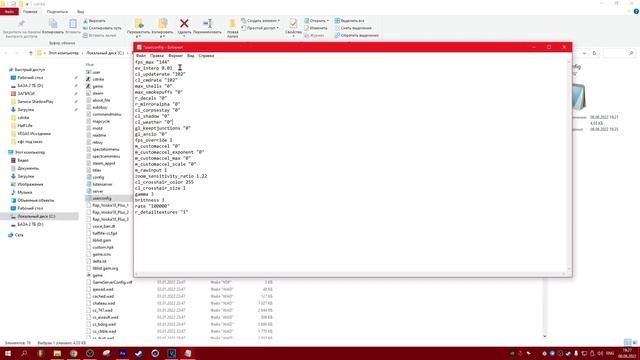Image resolution: width=640 pixels, height=360 pixels.
Task: Select the autobuy file in the file list
Action: click(x=100, y=107)
